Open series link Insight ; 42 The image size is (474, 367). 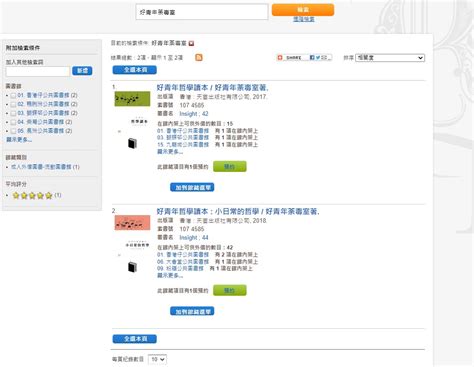[194, 114]
